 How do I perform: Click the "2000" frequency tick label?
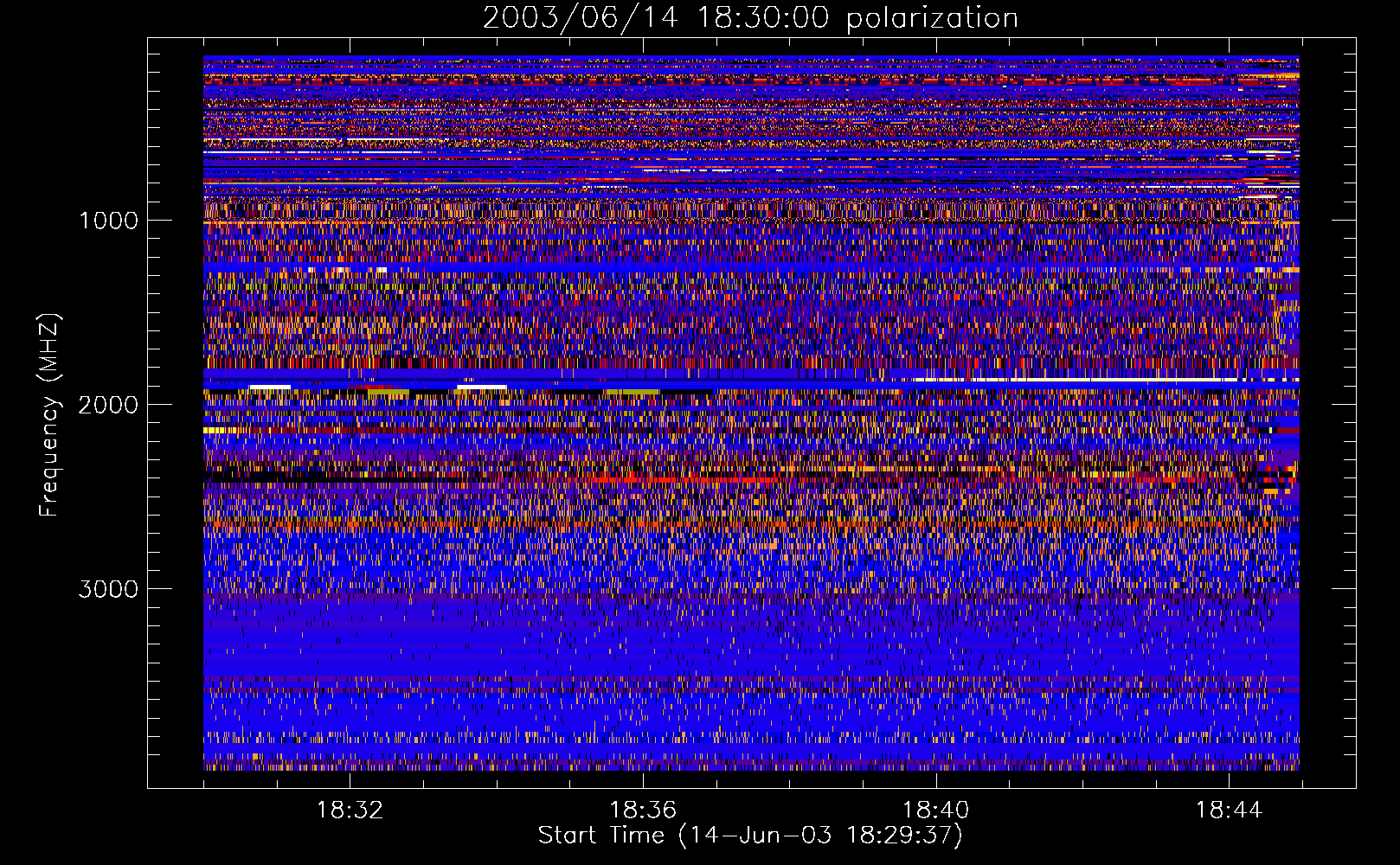click(x=108, y=405)
